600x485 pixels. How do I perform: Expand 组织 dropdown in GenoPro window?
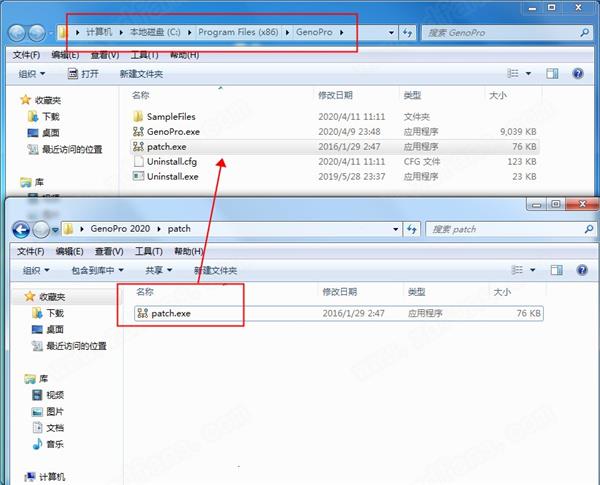32,74
